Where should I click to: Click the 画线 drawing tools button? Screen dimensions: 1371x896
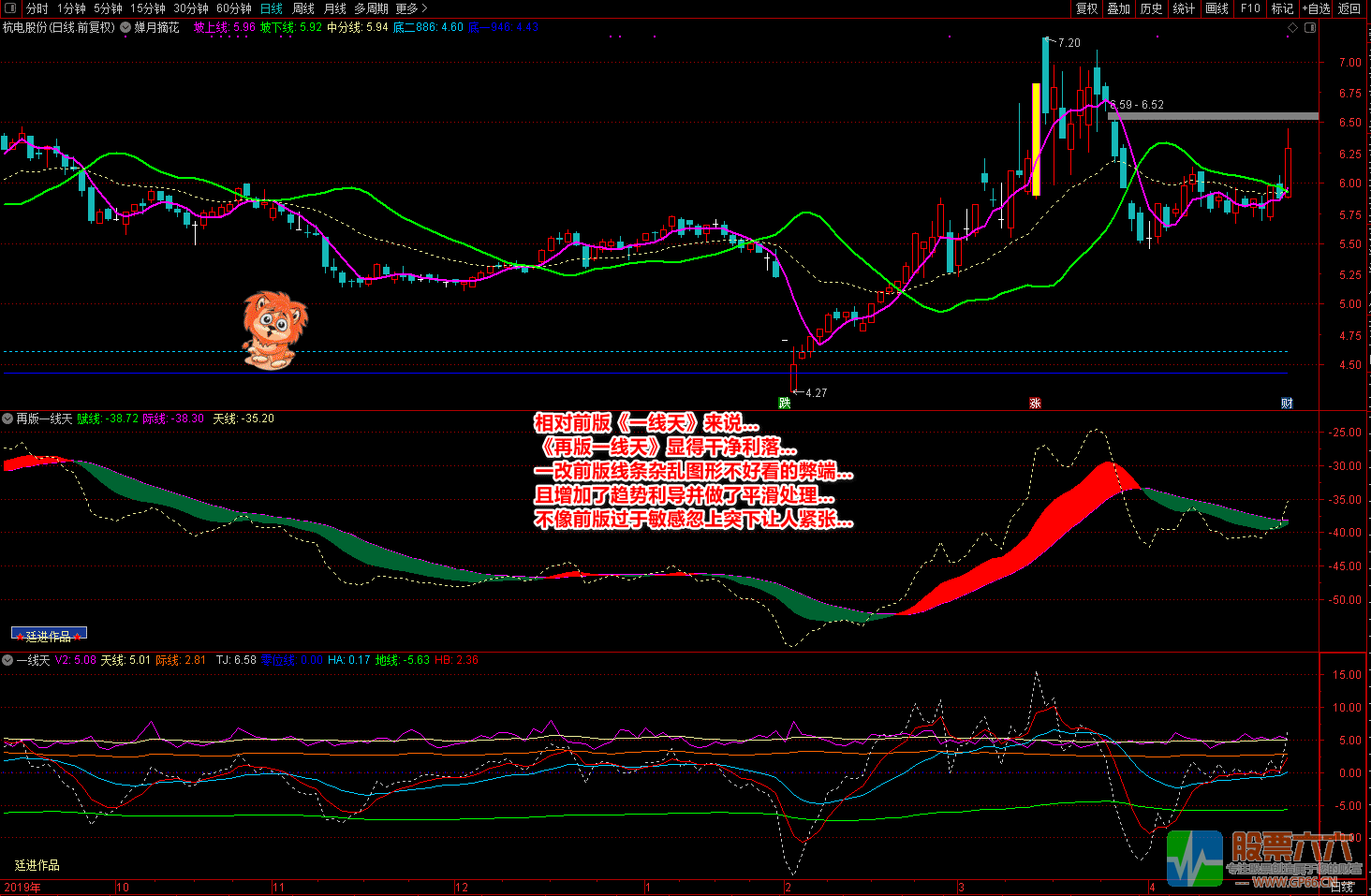(x=1217, y=8)
